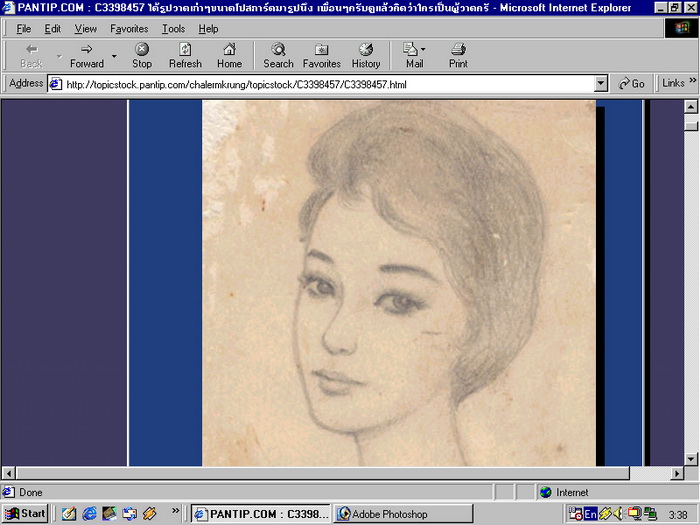Click the Mail toolbar button
The width and height of the screenshot is (700, 525).
click(412, 55)
